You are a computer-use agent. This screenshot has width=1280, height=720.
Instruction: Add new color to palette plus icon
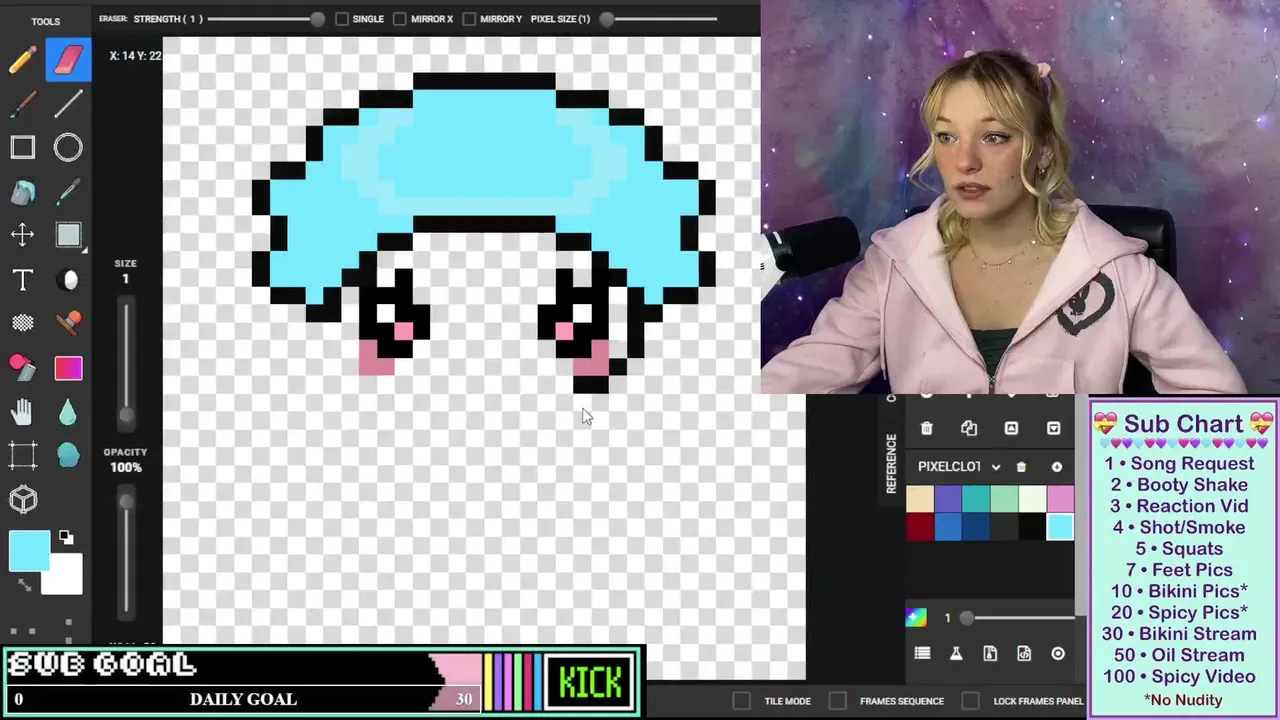click(1056, 467)
